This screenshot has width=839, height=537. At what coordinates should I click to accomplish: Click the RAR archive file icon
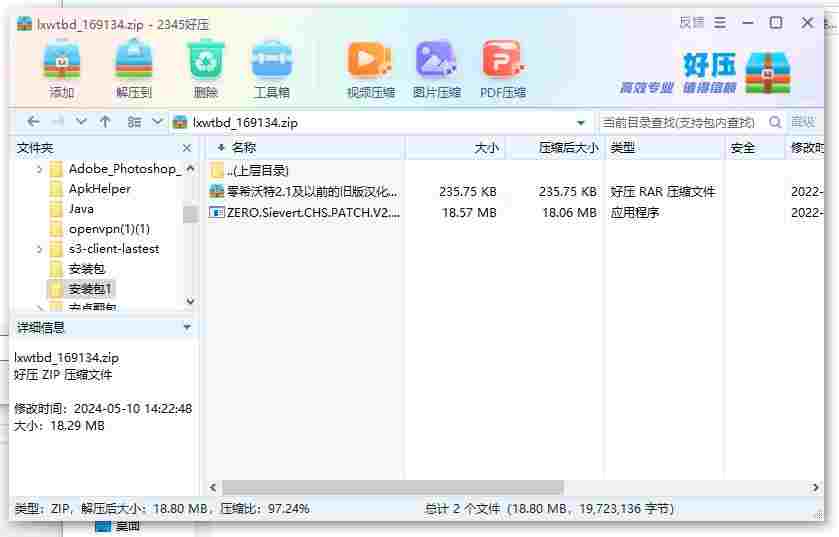point(217,191)
